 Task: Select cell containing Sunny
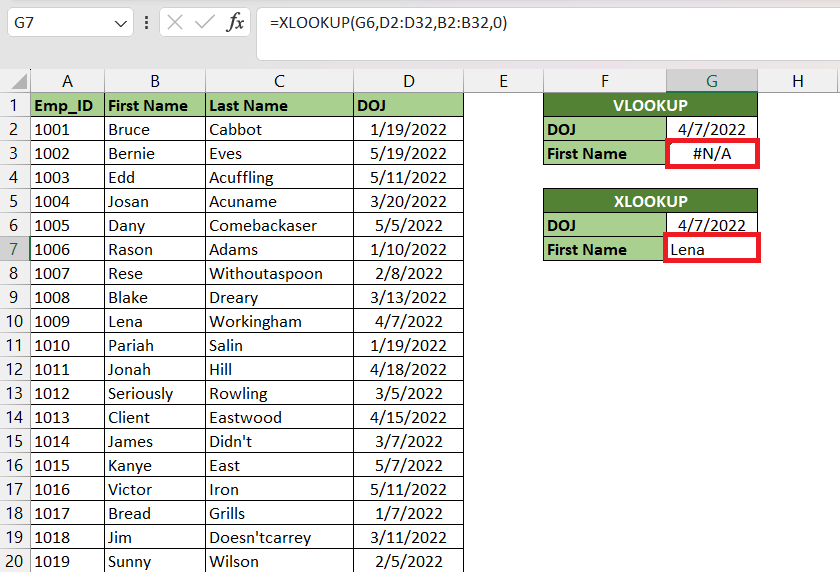click(155, 561)
